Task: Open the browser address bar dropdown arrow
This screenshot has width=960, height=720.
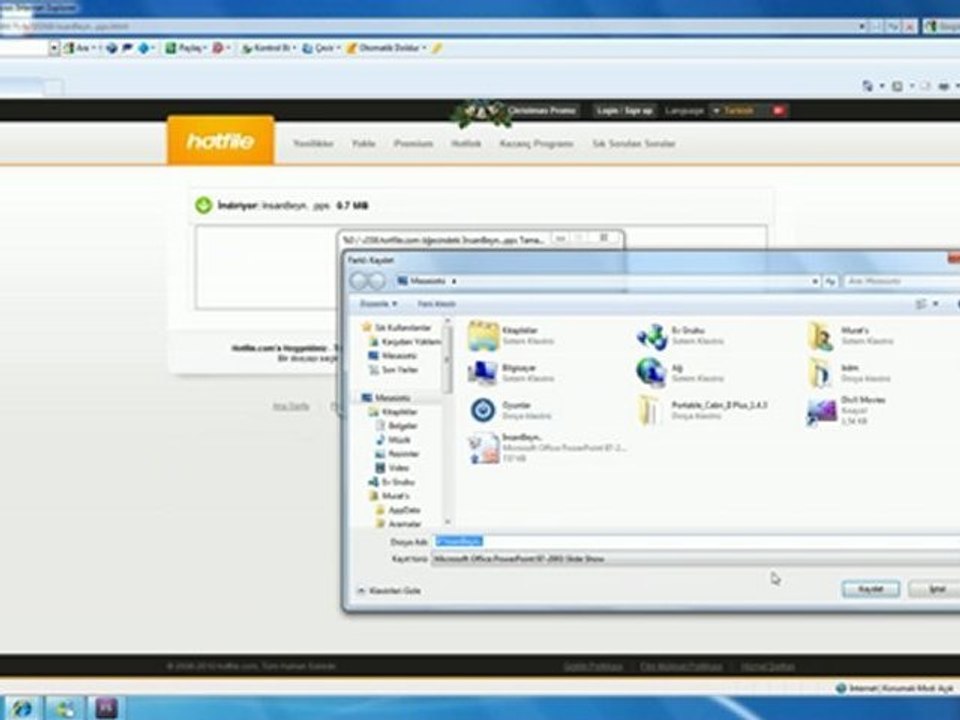Action: click(x=861, y=26)
